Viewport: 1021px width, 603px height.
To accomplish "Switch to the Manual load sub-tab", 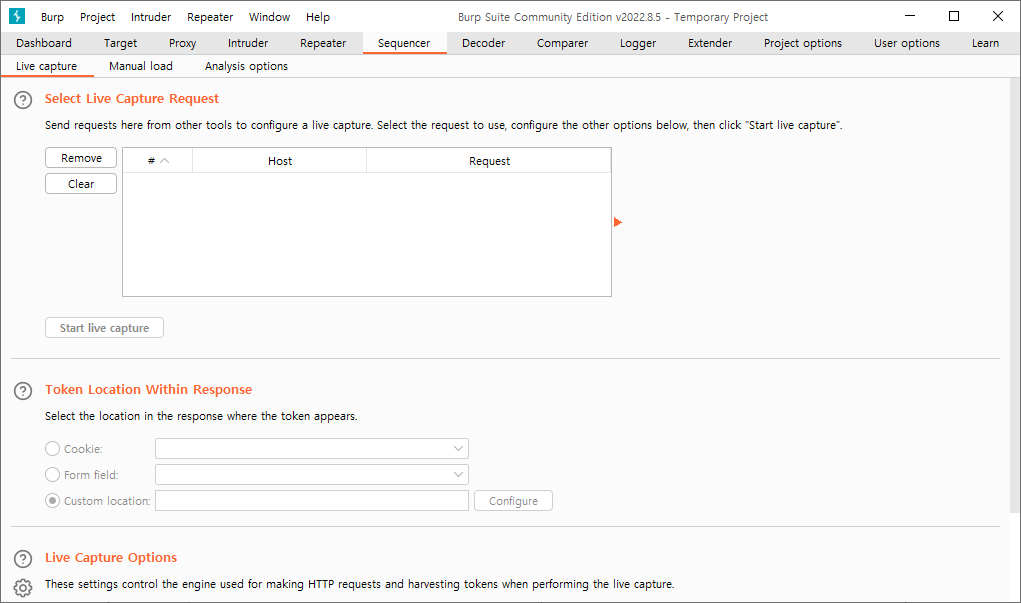I will click(141, 66).
